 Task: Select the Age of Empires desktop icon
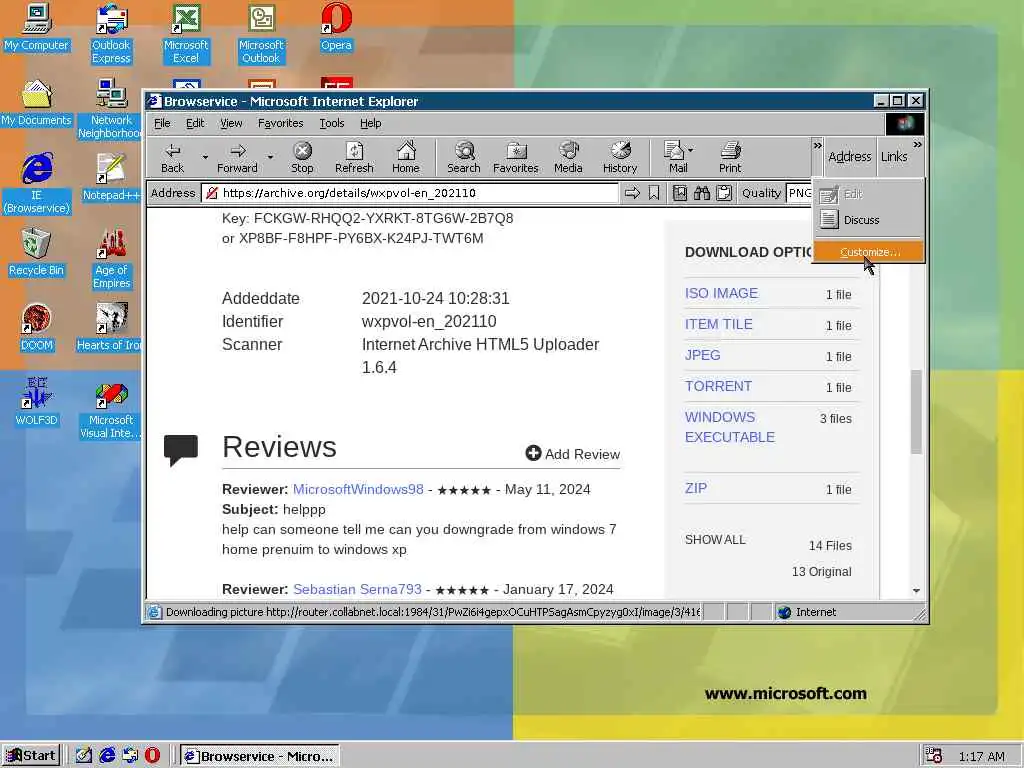coord(111,259)
